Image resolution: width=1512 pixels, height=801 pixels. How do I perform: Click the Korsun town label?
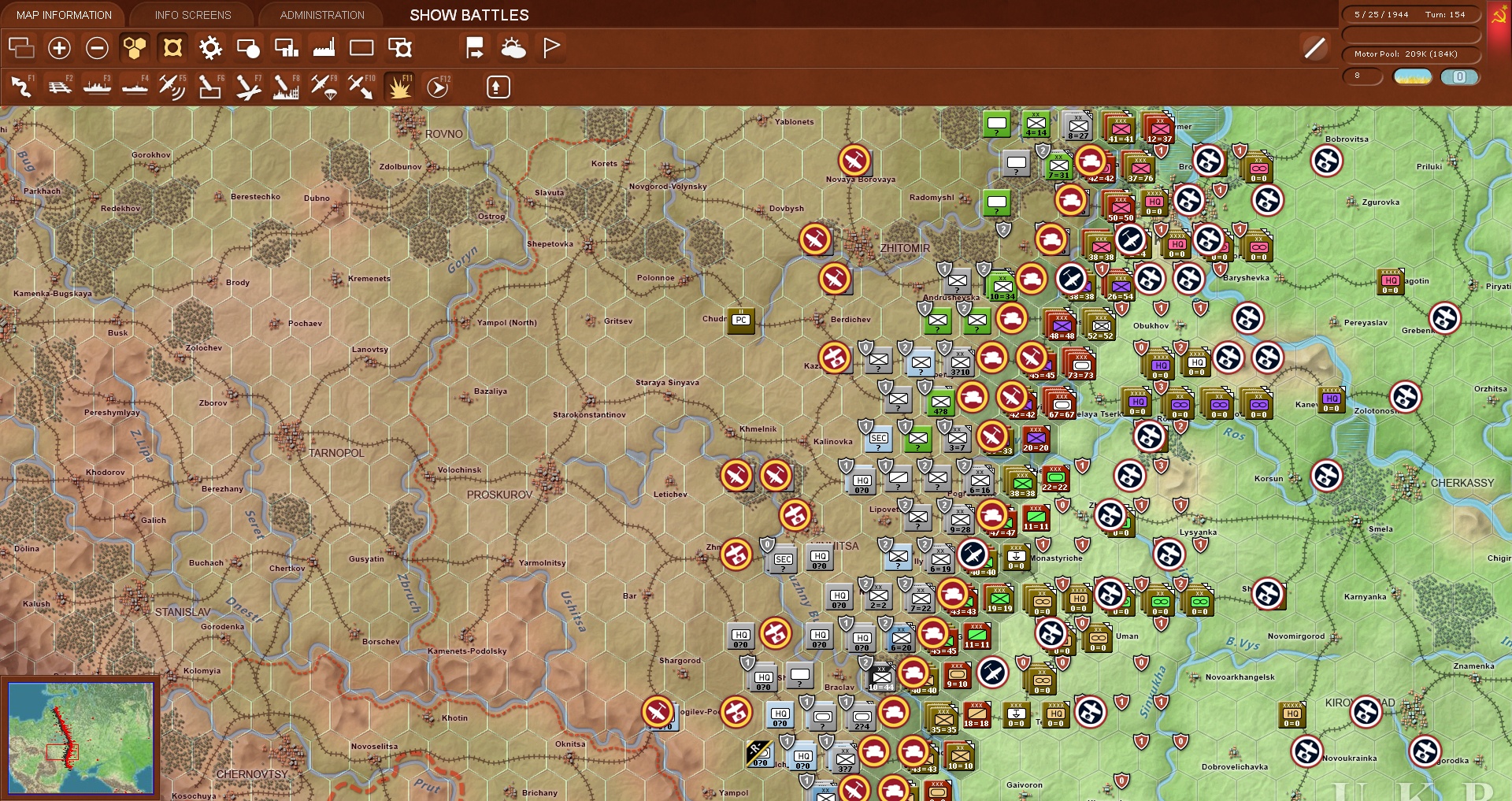tap(1269, 479)
